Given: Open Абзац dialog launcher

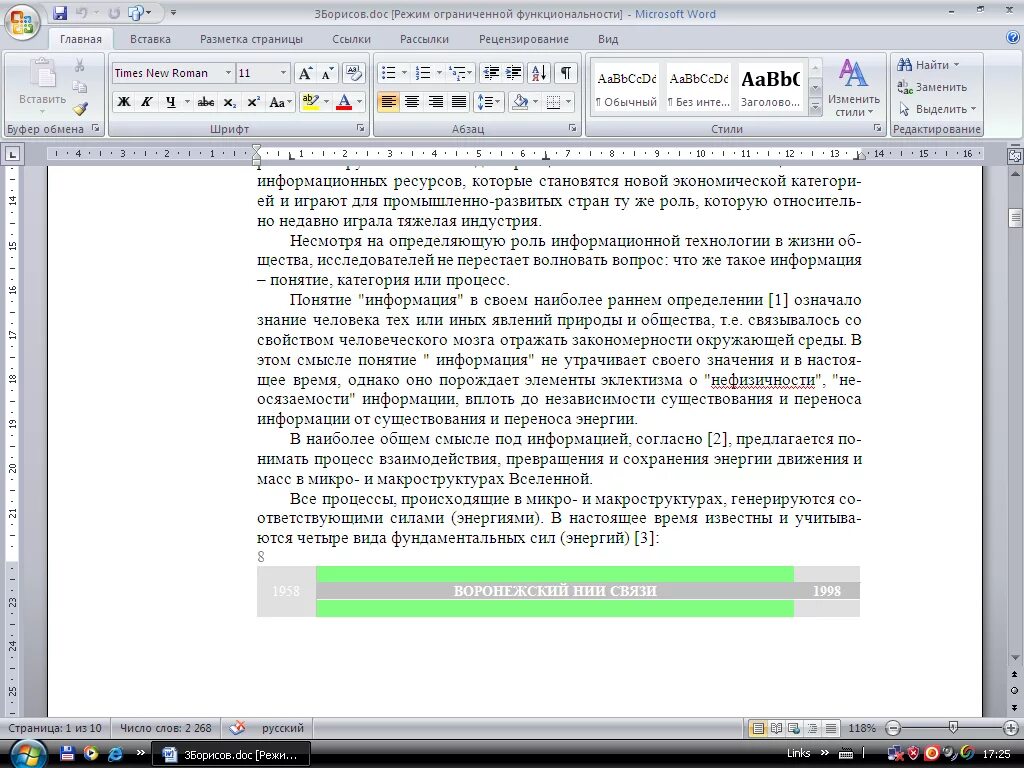Looking at the screenshot, I should click(x=573, y=129).
